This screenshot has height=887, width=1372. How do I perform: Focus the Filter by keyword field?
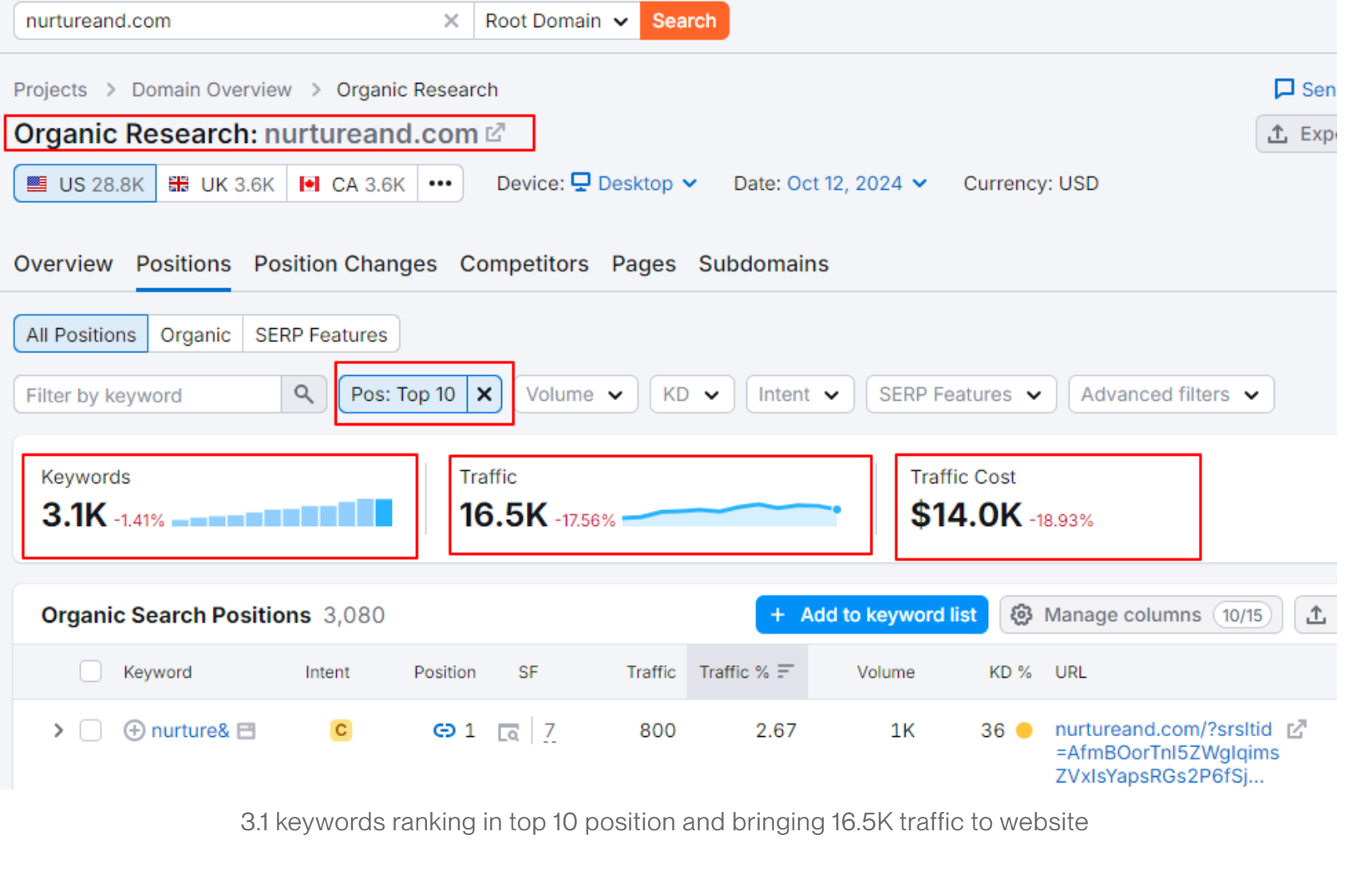148,395
